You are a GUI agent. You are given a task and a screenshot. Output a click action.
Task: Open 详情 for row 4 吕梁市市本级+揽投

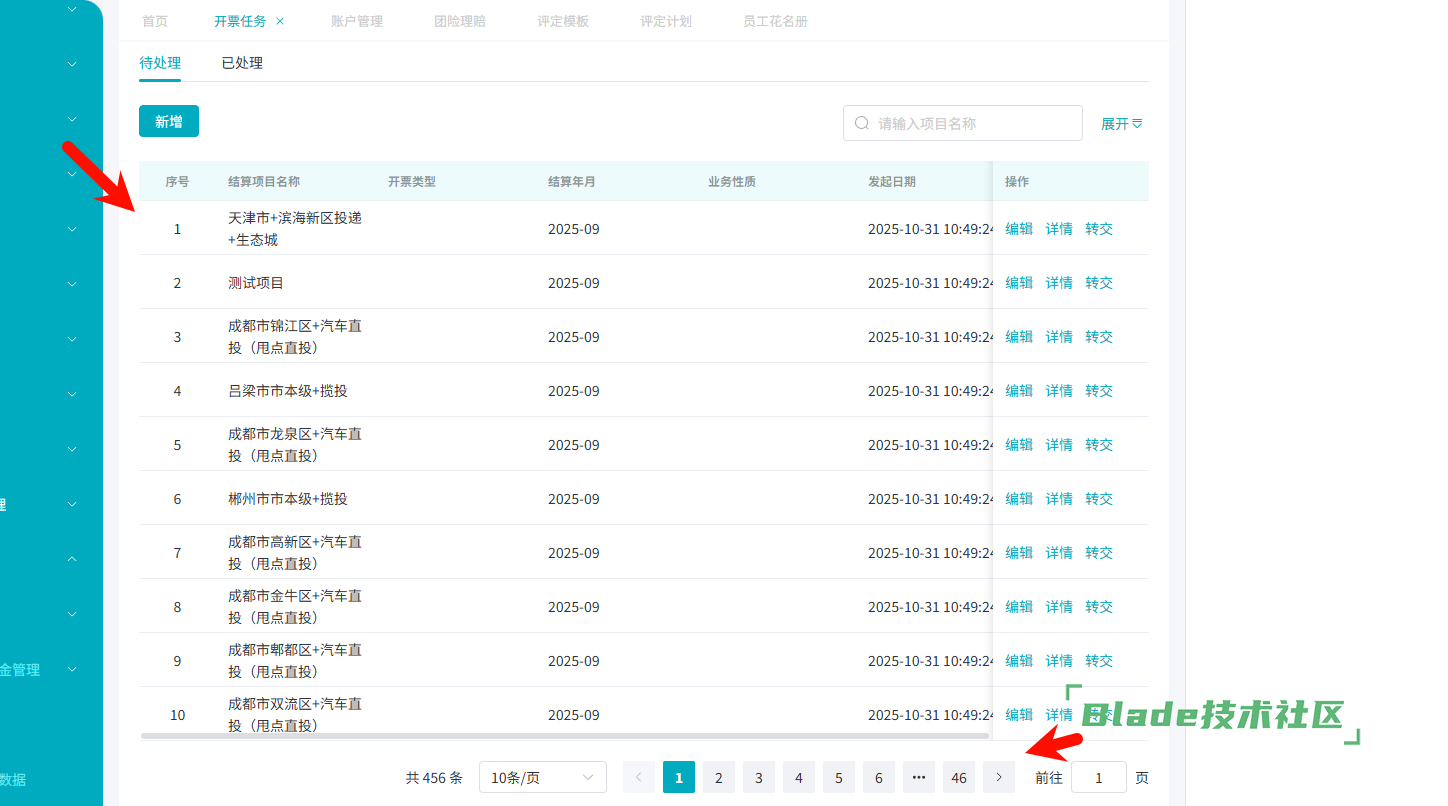click(x=1059, y=391)
